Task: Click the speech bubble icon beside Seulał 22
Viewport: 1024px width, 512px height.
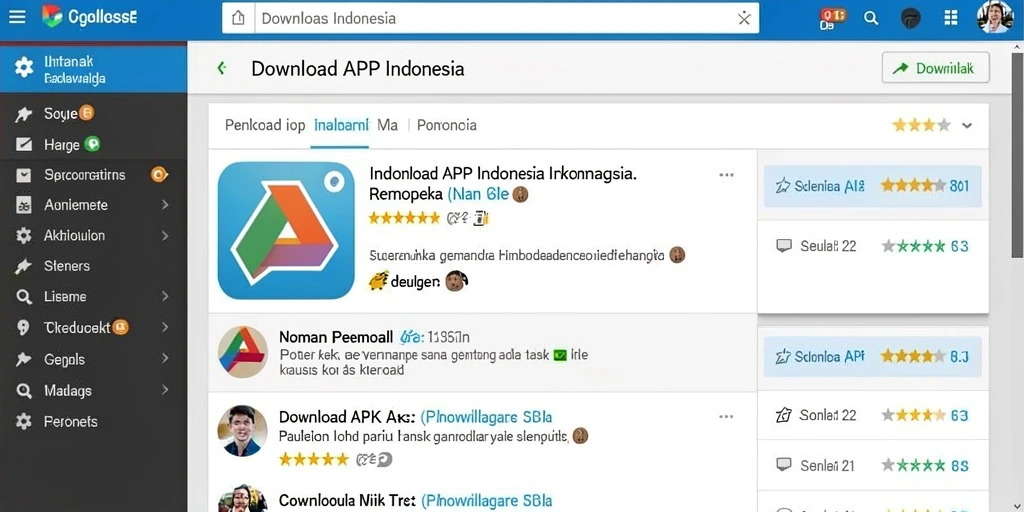Action: click(x=784, y=246)
